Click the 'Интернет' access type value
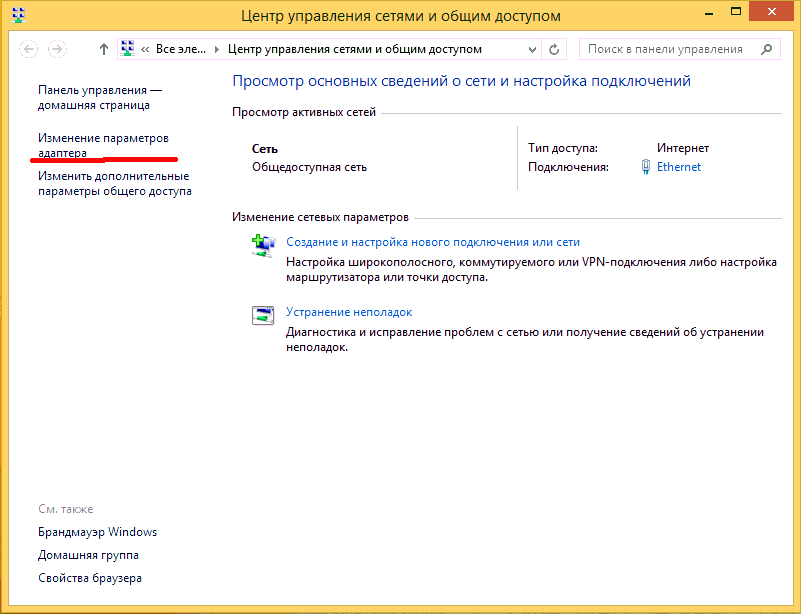This screenshot has width=801, height=614. (682, 148)
